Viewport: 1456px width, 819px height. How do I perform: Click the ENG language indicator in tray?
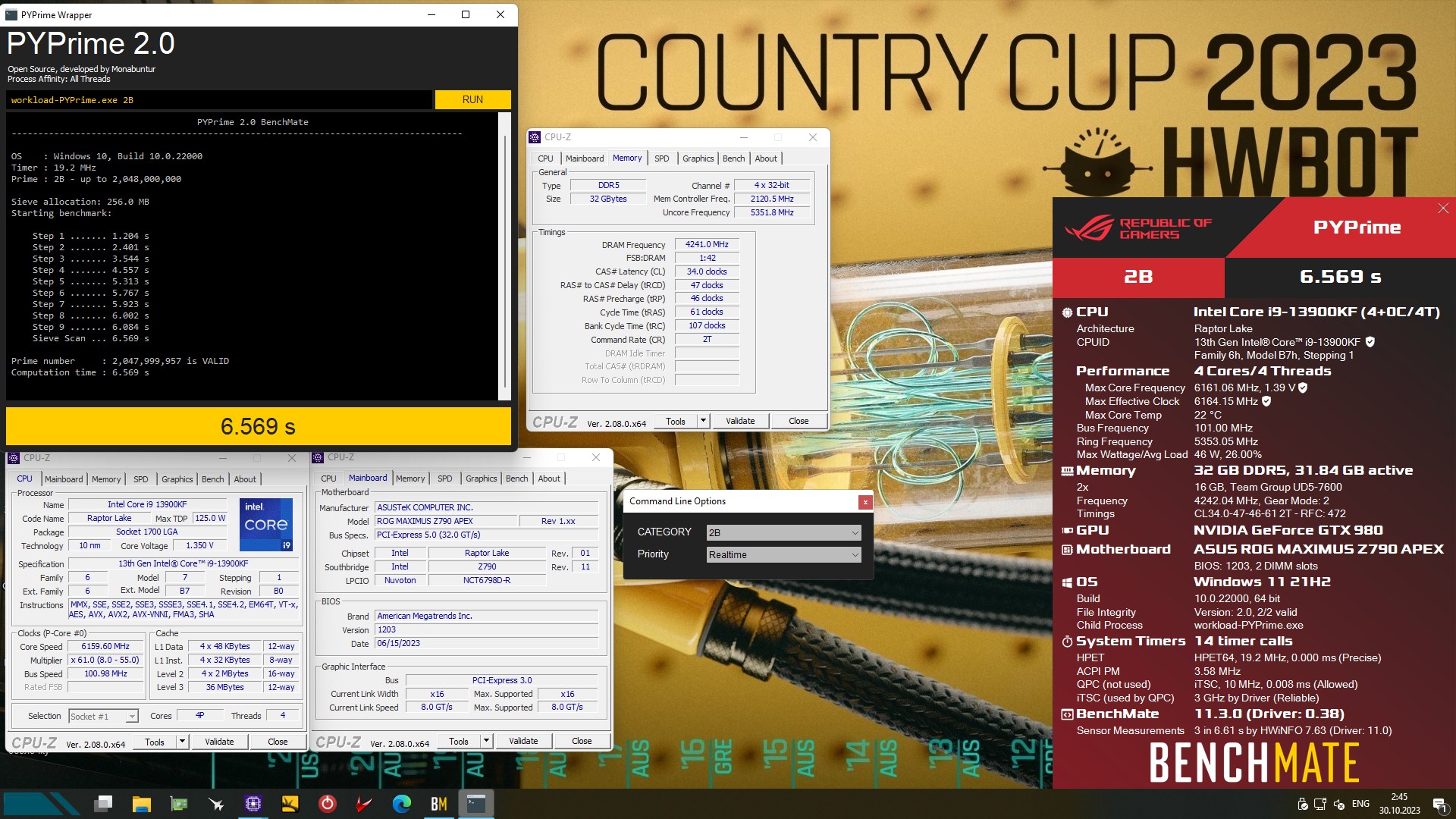(1360, 804)
